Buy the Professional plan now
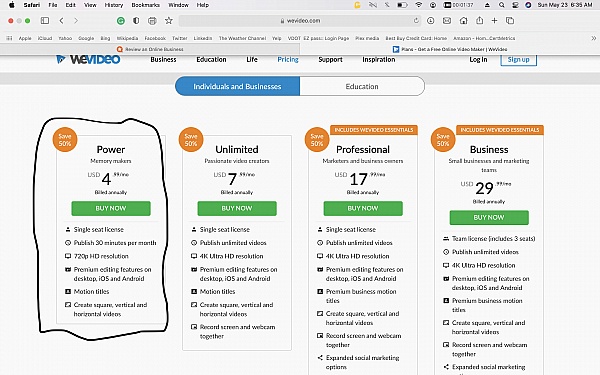 tap(363, 208)
